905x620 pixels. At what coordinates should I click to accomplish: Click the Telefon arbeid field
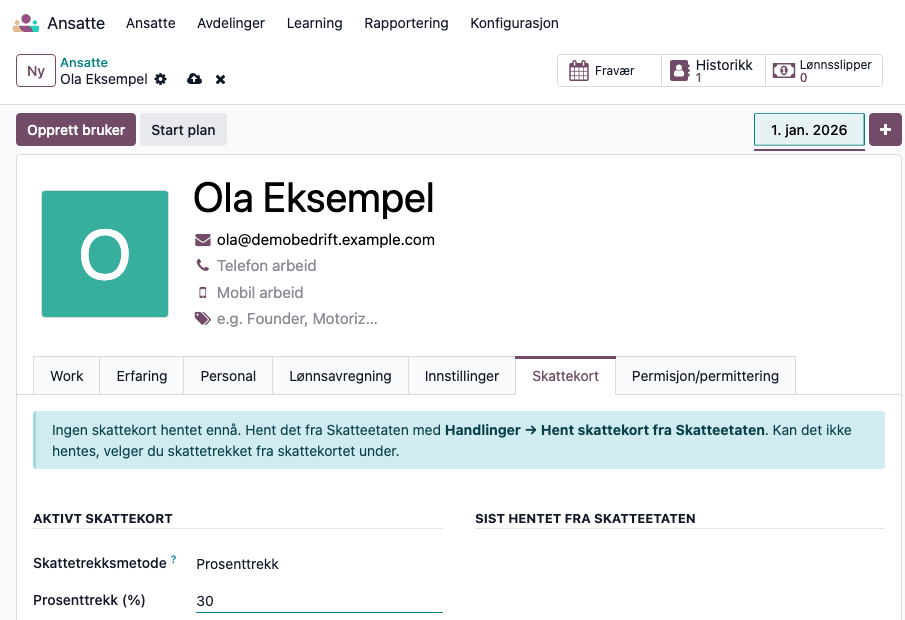tap(267, 266)
